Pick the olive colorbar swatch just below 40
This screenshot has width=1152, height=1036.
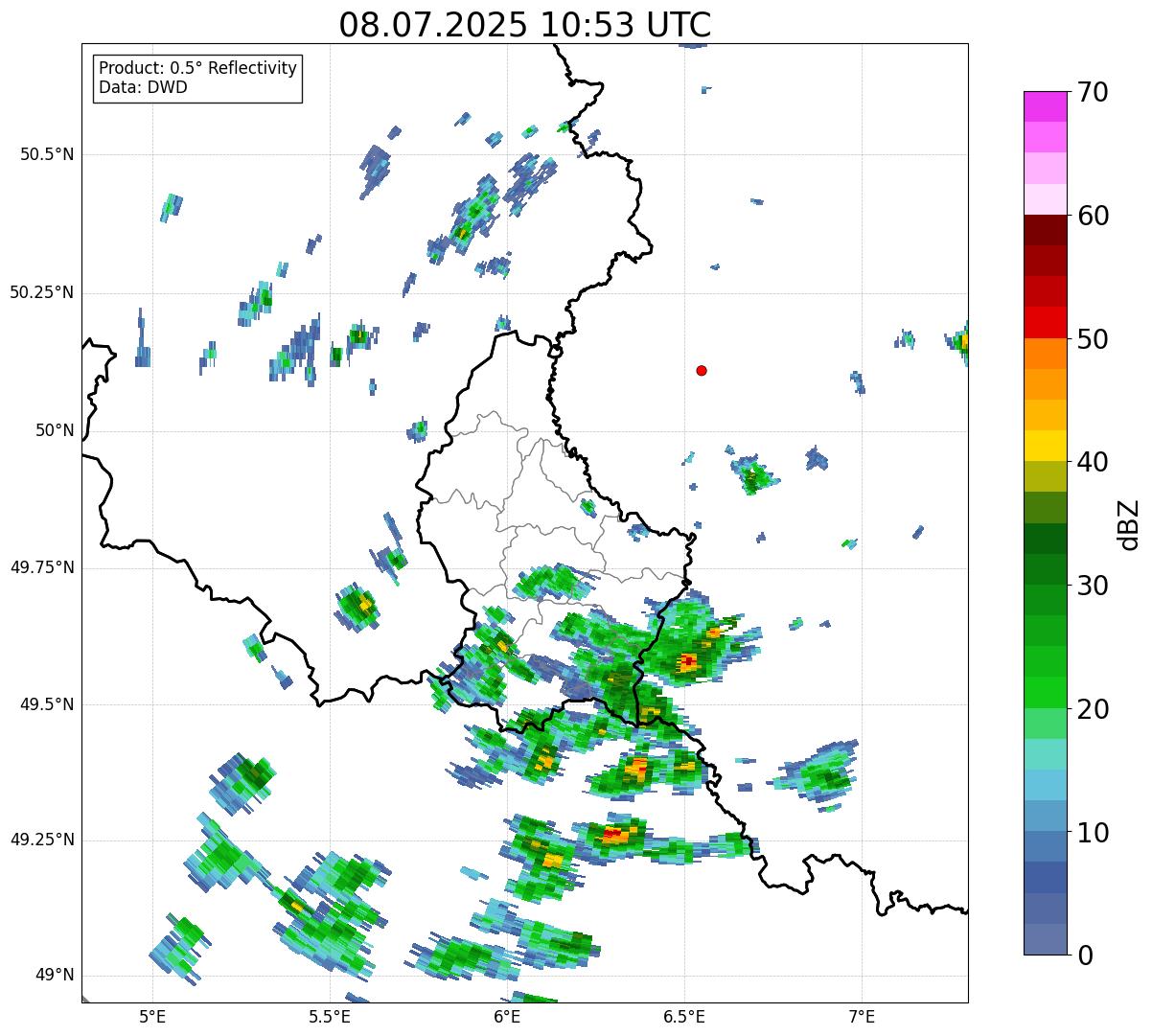[x=1046, y=476]
